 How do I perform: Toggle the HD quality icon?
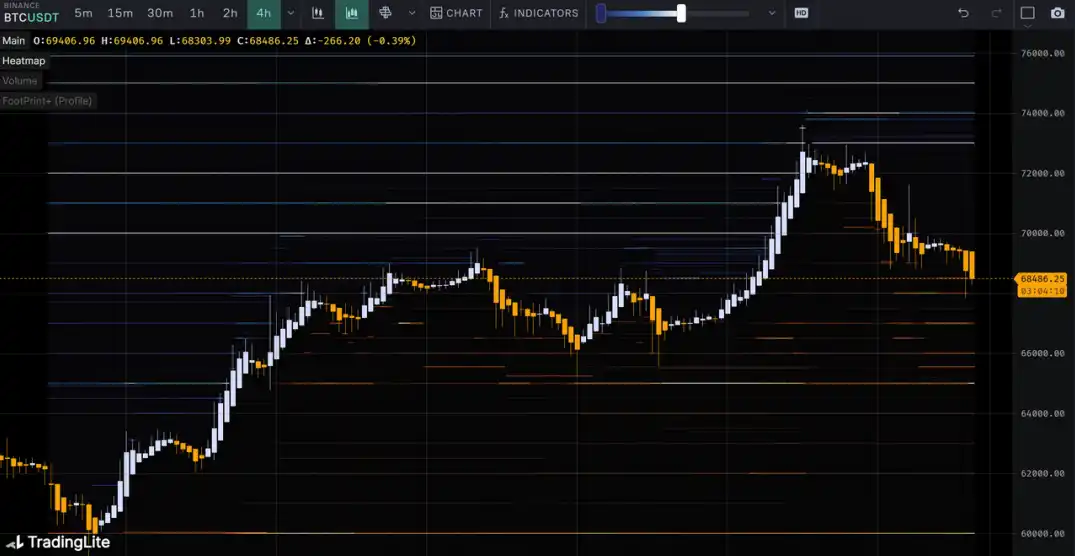(x=801, y=13)
